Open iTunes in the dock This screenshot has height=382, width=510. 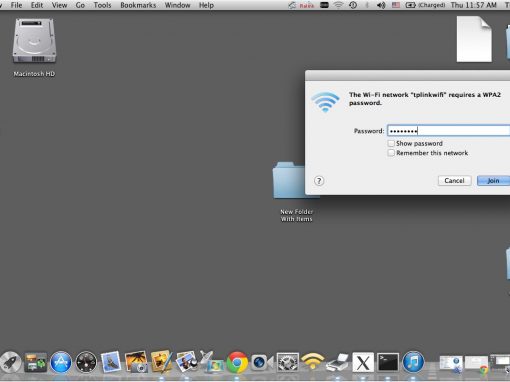413,362
